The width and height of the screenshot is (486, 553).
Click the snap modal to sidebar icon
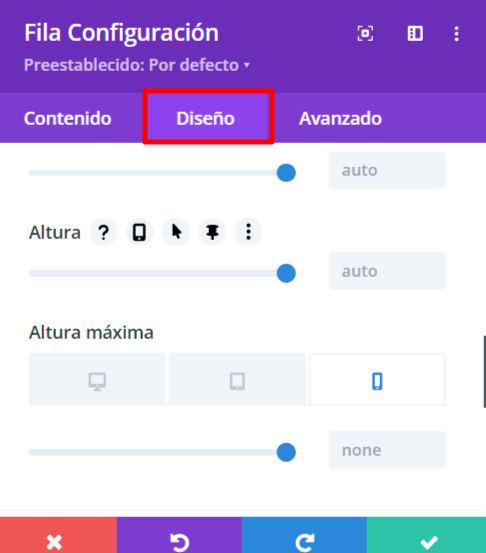tap(415, 34)
